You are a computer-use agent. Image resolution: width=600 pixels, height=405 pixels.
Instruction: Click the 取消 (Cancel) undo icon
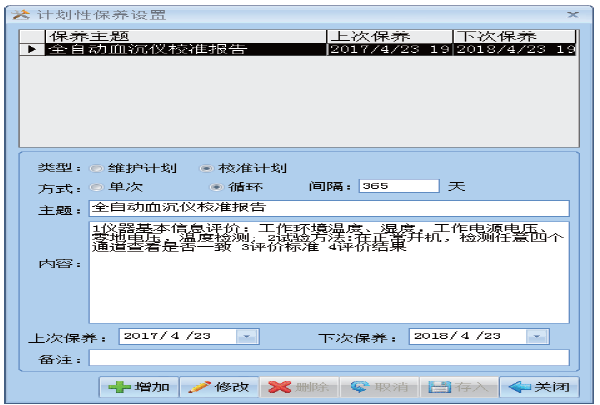point(361,387)
